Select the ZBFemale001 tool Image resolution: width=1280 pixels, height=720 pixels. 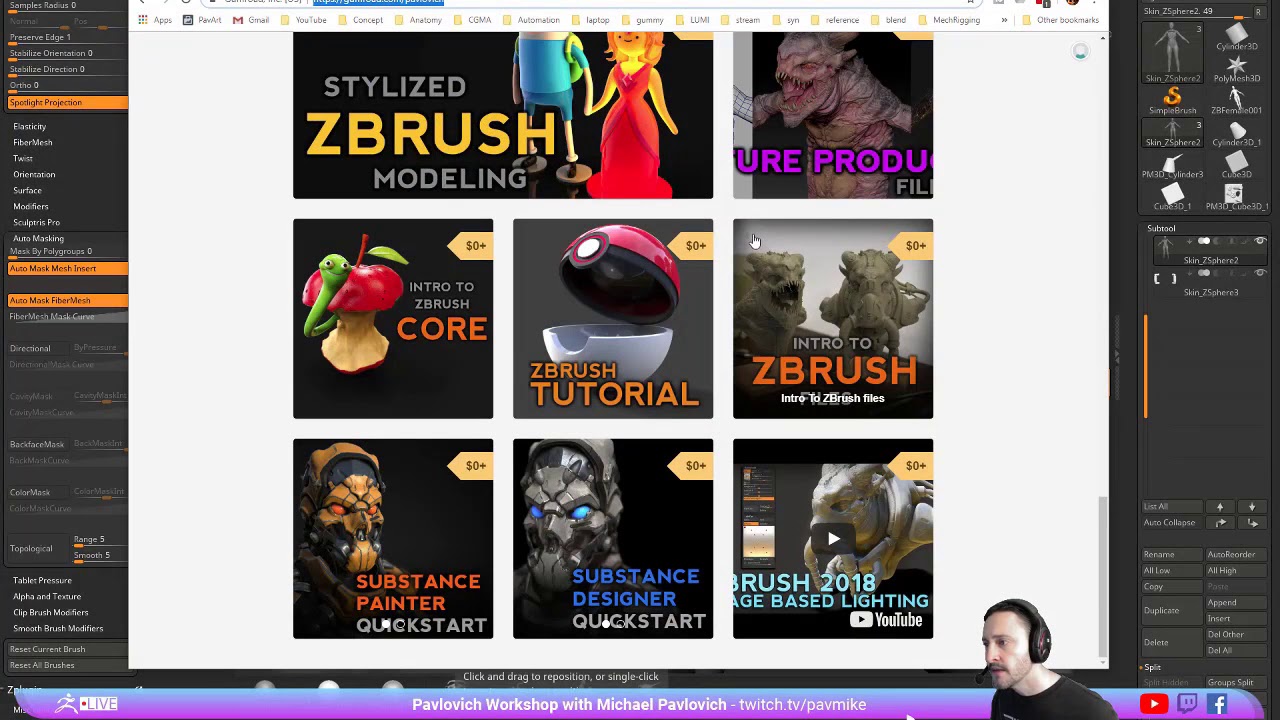[1237, 99]
